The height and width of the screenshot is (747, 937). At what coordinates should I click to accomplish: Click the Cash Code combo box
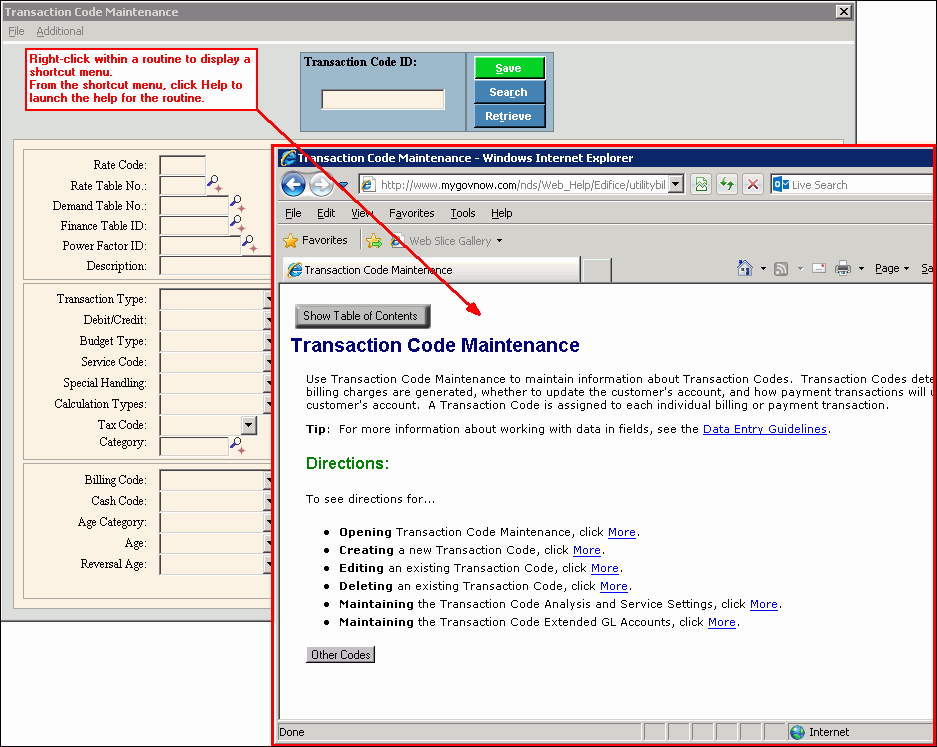click(215, 501)
